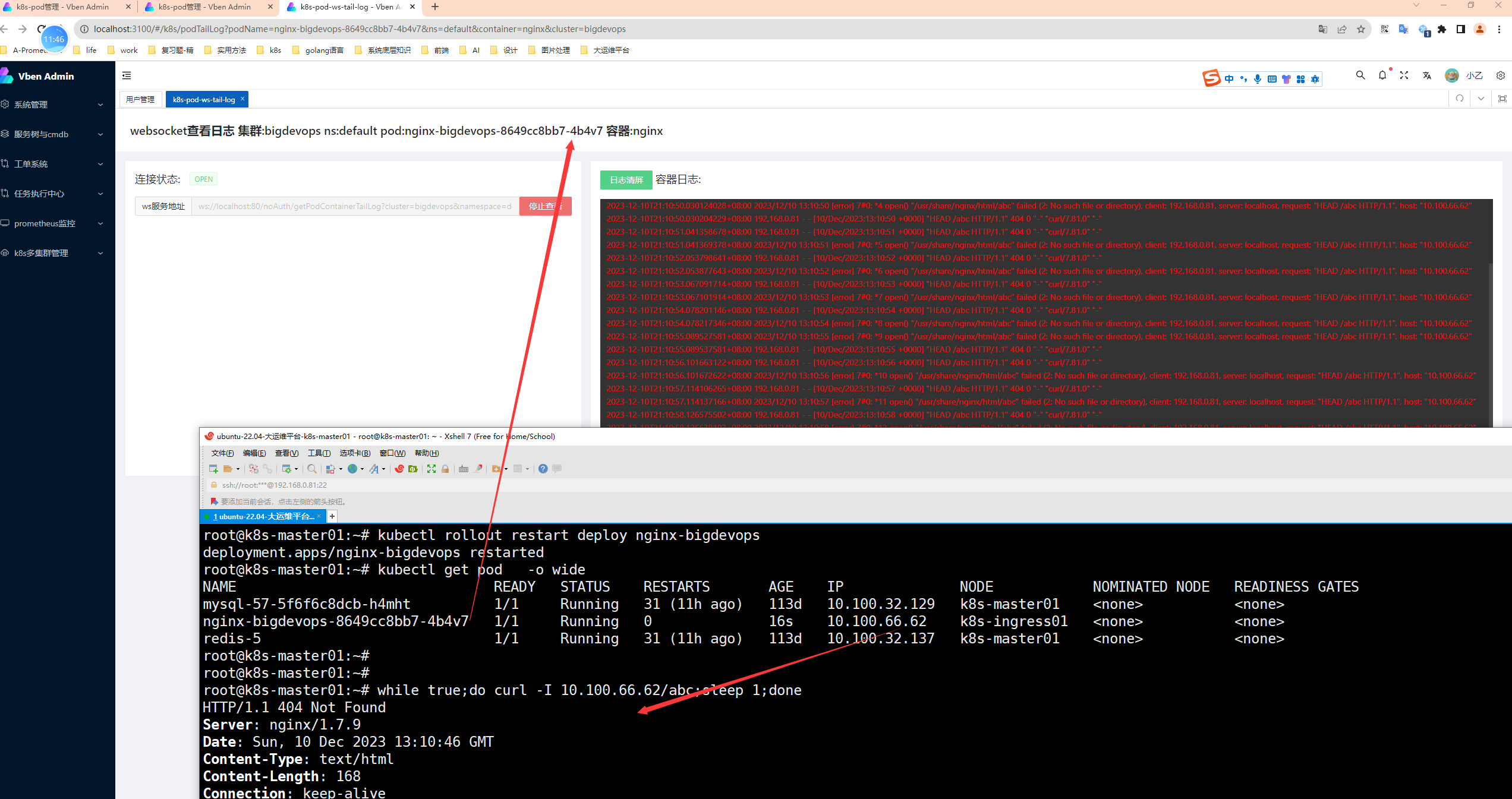Click the Xshell lock screen padlock icon

click(x=445, y=469)
